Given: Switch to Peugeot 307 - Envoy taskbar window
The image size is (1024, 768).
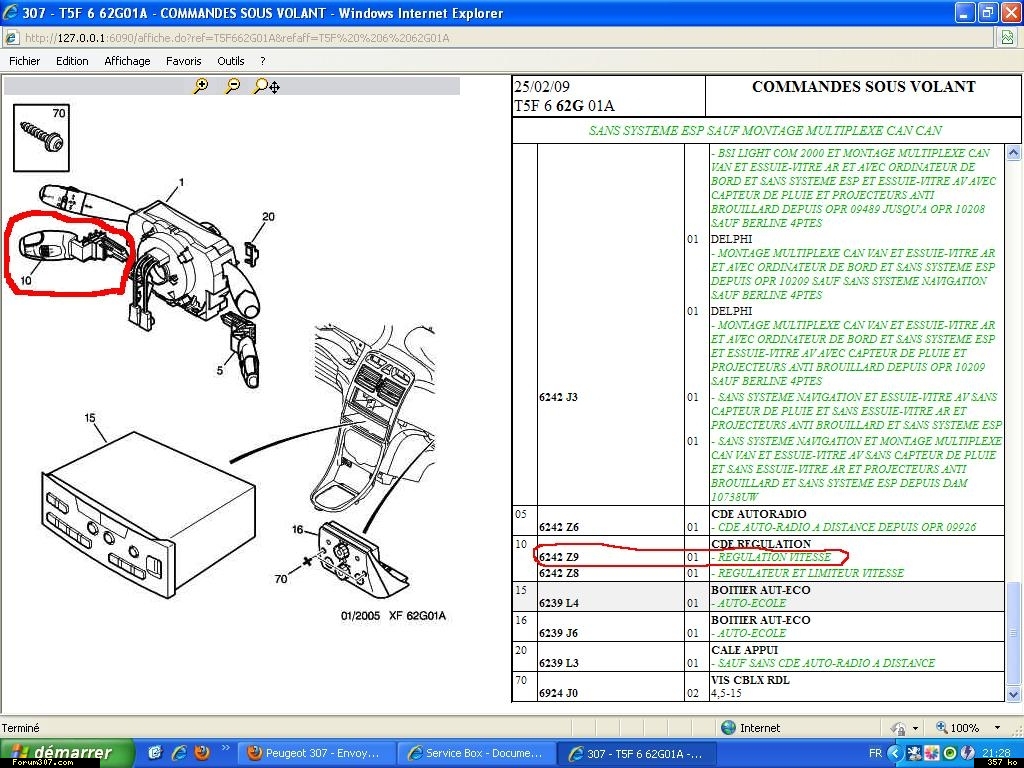Looking at the screenshot, I should pos(315,753).
